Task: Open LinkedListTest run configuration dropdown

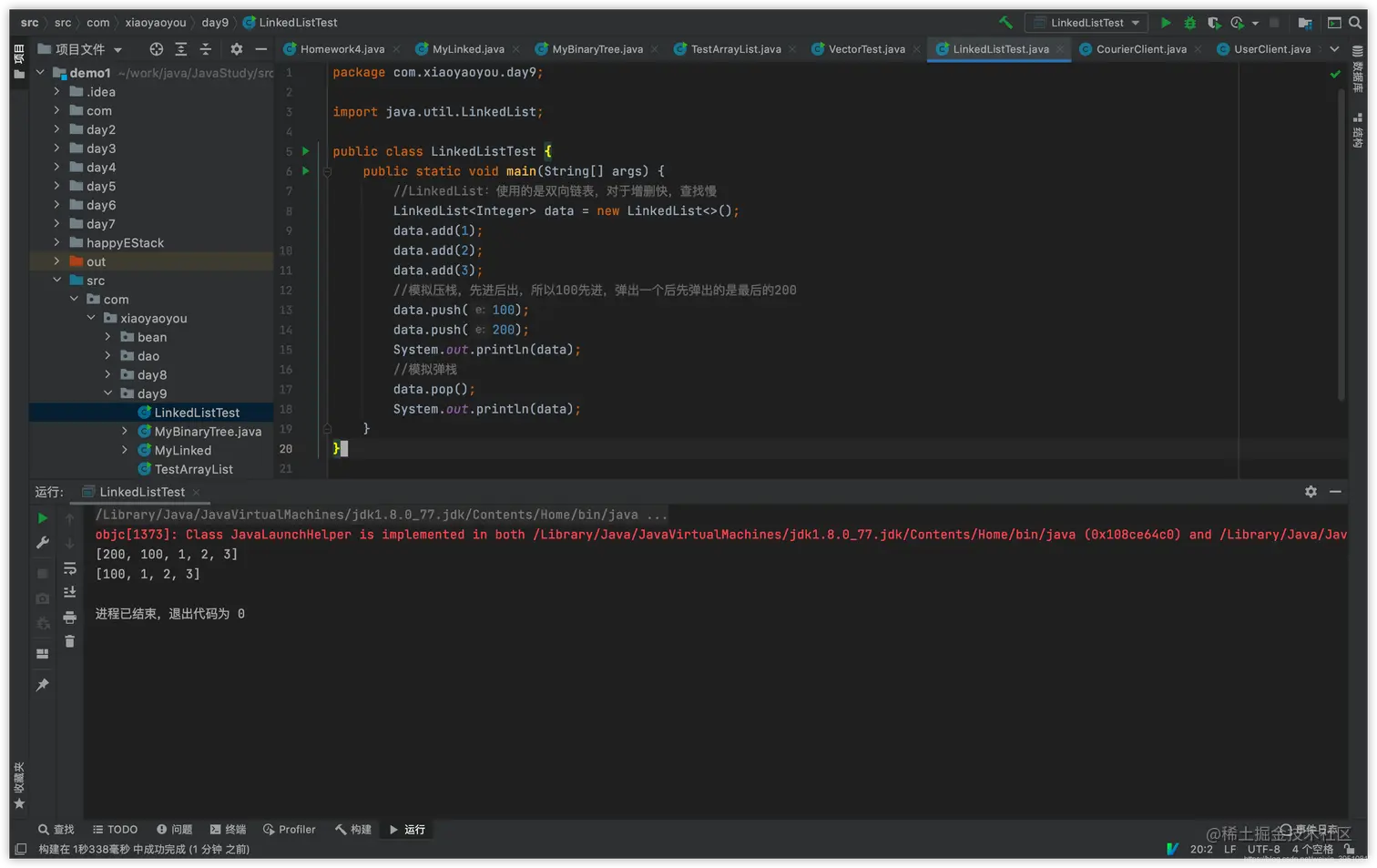Action: (1086, 23)
